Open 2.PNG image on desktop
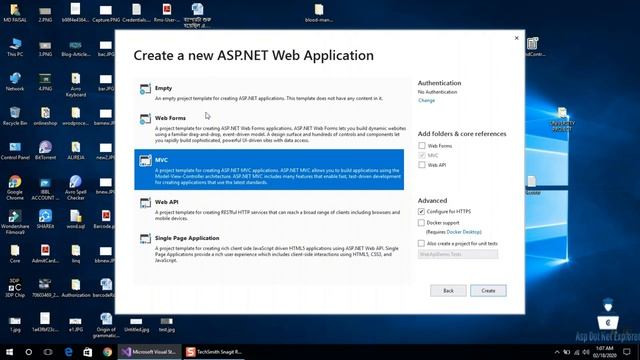The width and height of the screenshot is (640, 360). [x=45, y=13]
